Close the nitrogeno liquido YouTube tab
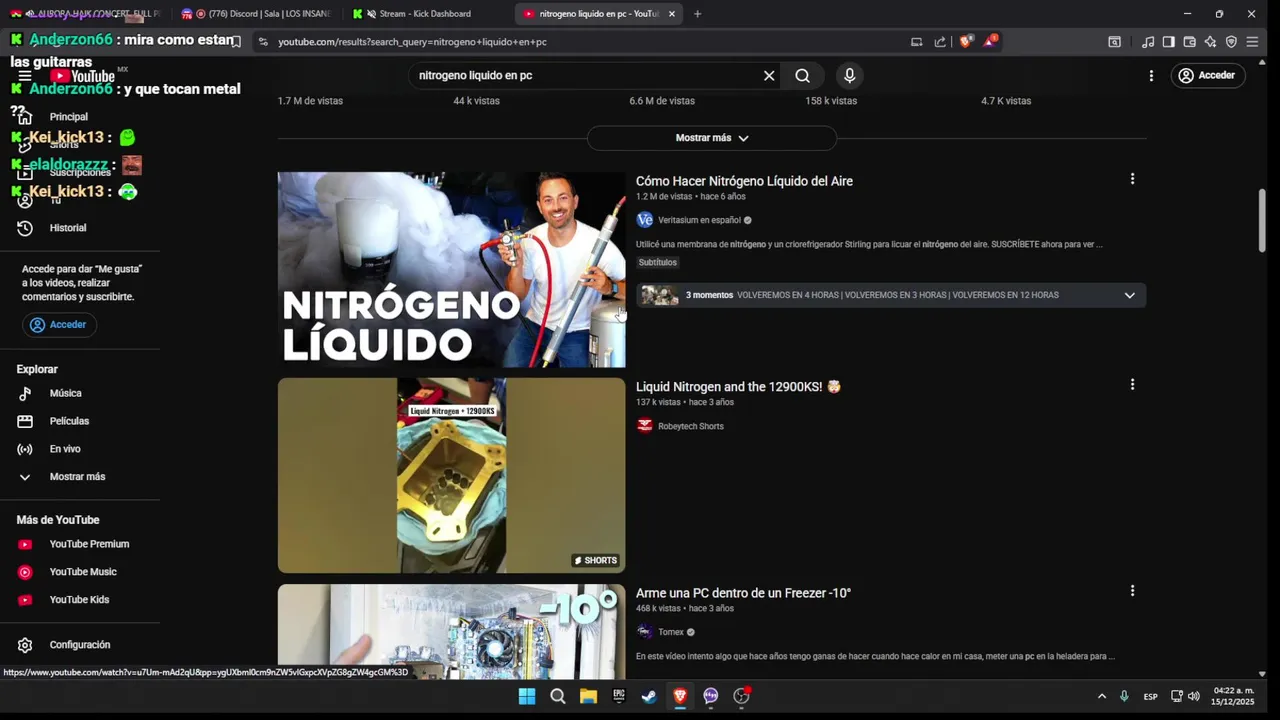The width and height of the screenshot is (1280, 720). [672, 14]
